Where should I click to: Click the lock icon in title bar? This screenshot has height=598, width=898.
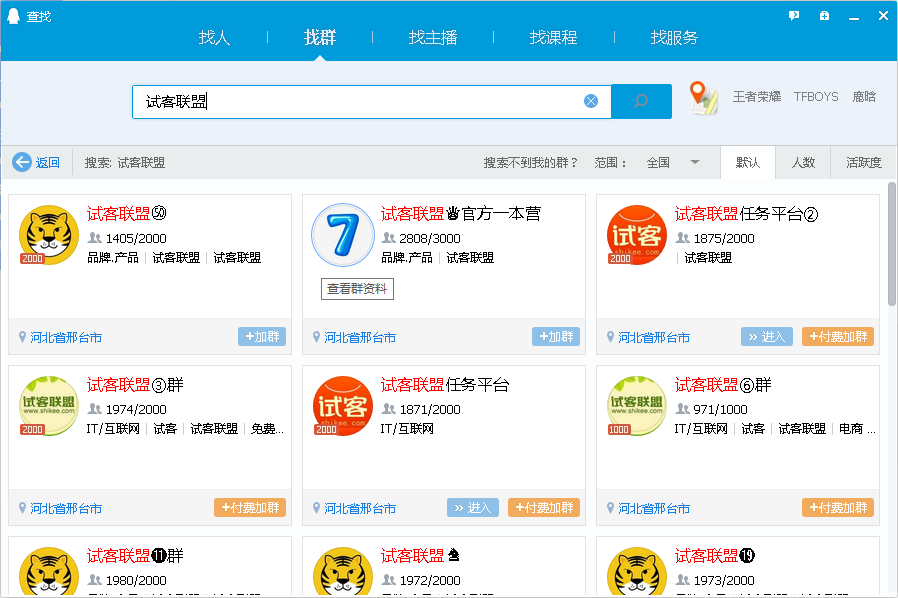tap(824, 16)
